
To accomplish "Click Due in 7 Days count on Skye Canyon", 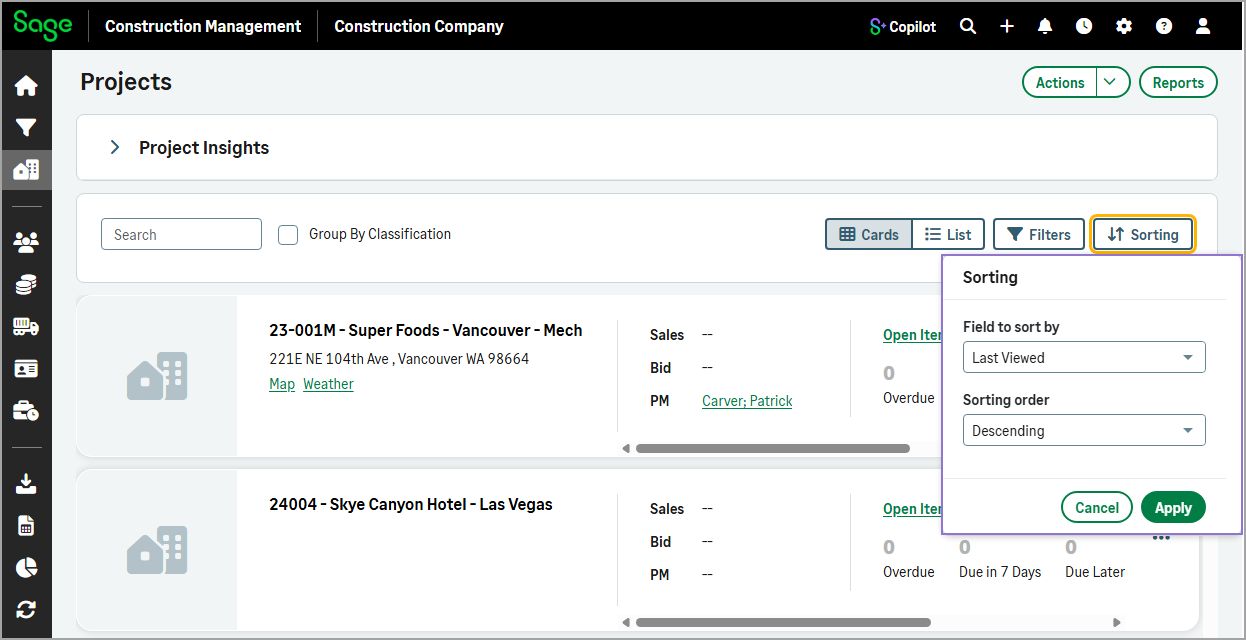I will [x=965, y=547].
